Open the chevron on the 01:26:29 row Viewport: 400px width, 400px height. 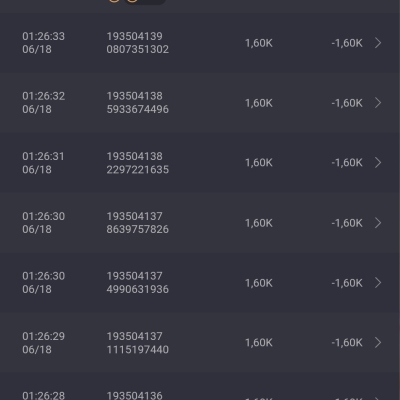[378, 343]
